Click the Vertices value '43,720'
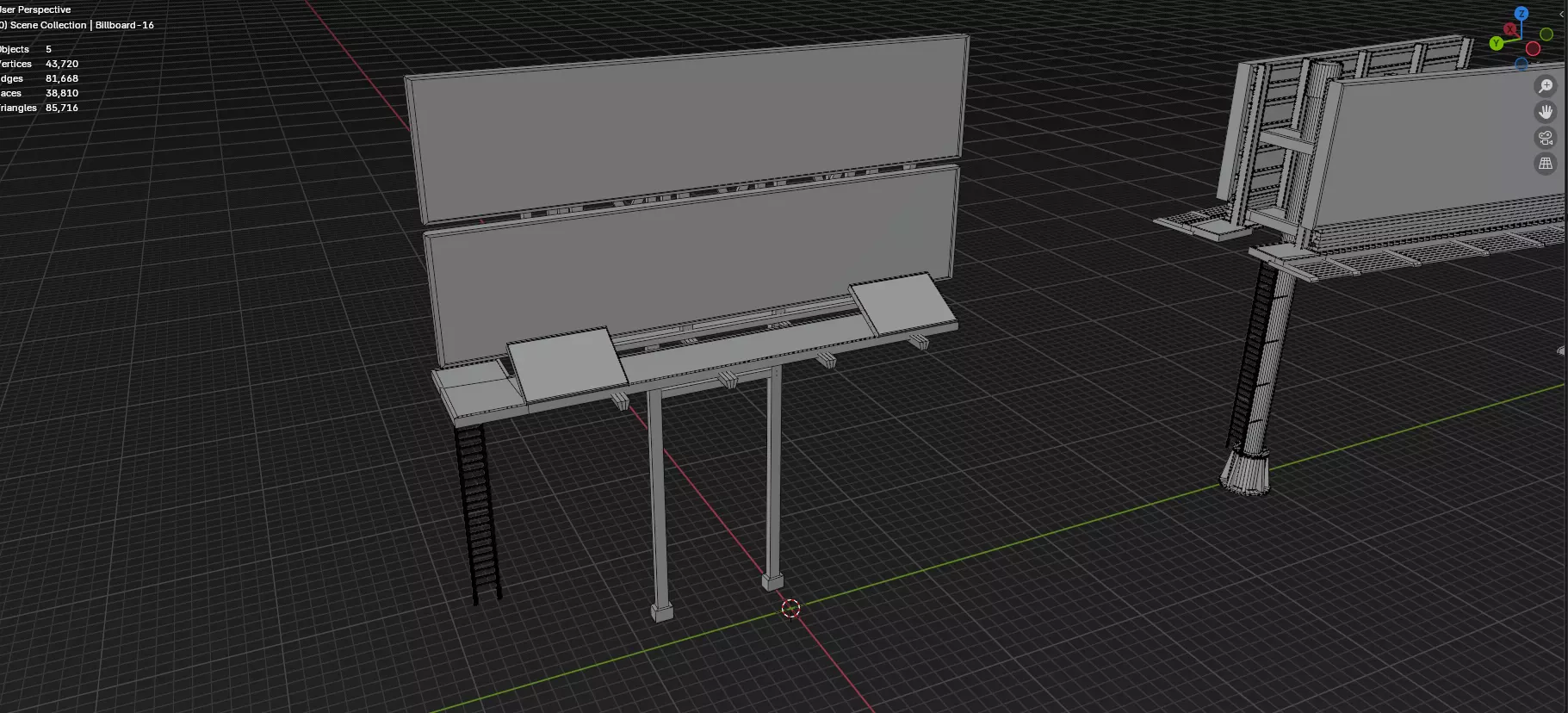 point(62,64)
